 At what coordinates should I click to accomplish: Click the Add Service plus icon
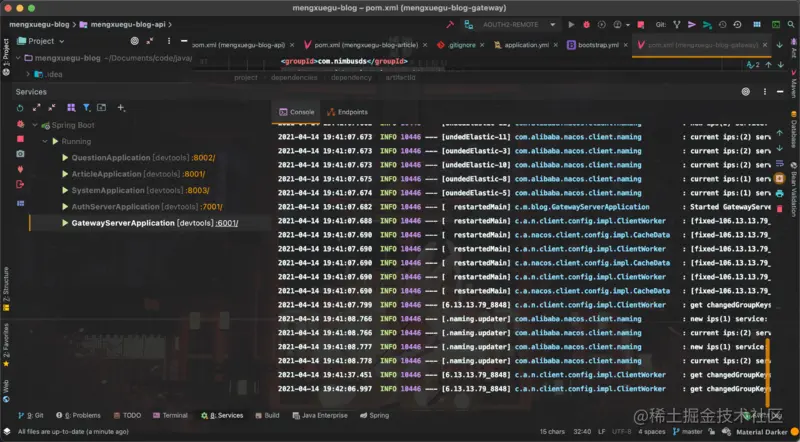[121, 108]
